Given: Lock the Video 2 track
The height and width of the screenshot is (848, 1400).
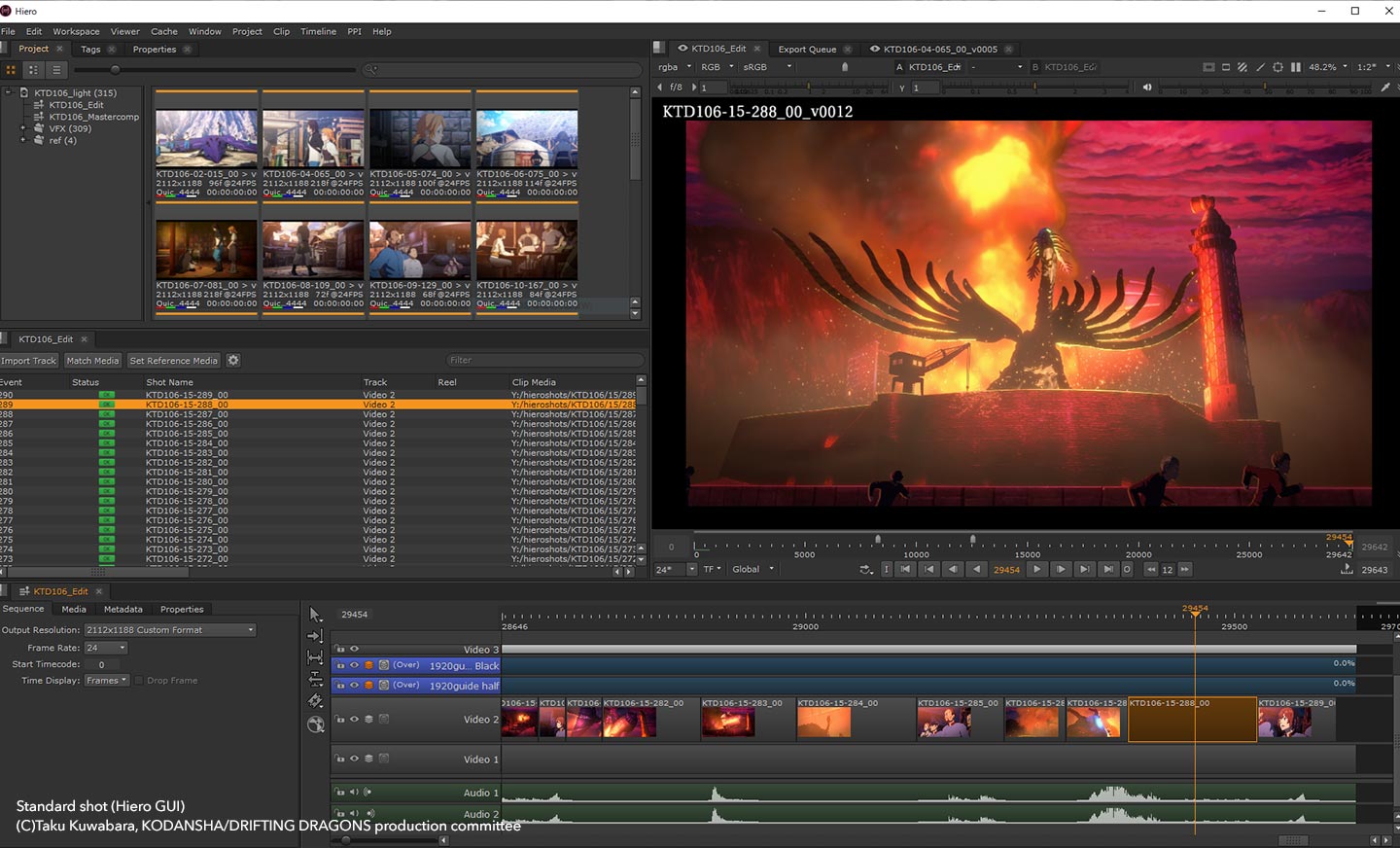Looking at the screenshot, I should (339, 720).
